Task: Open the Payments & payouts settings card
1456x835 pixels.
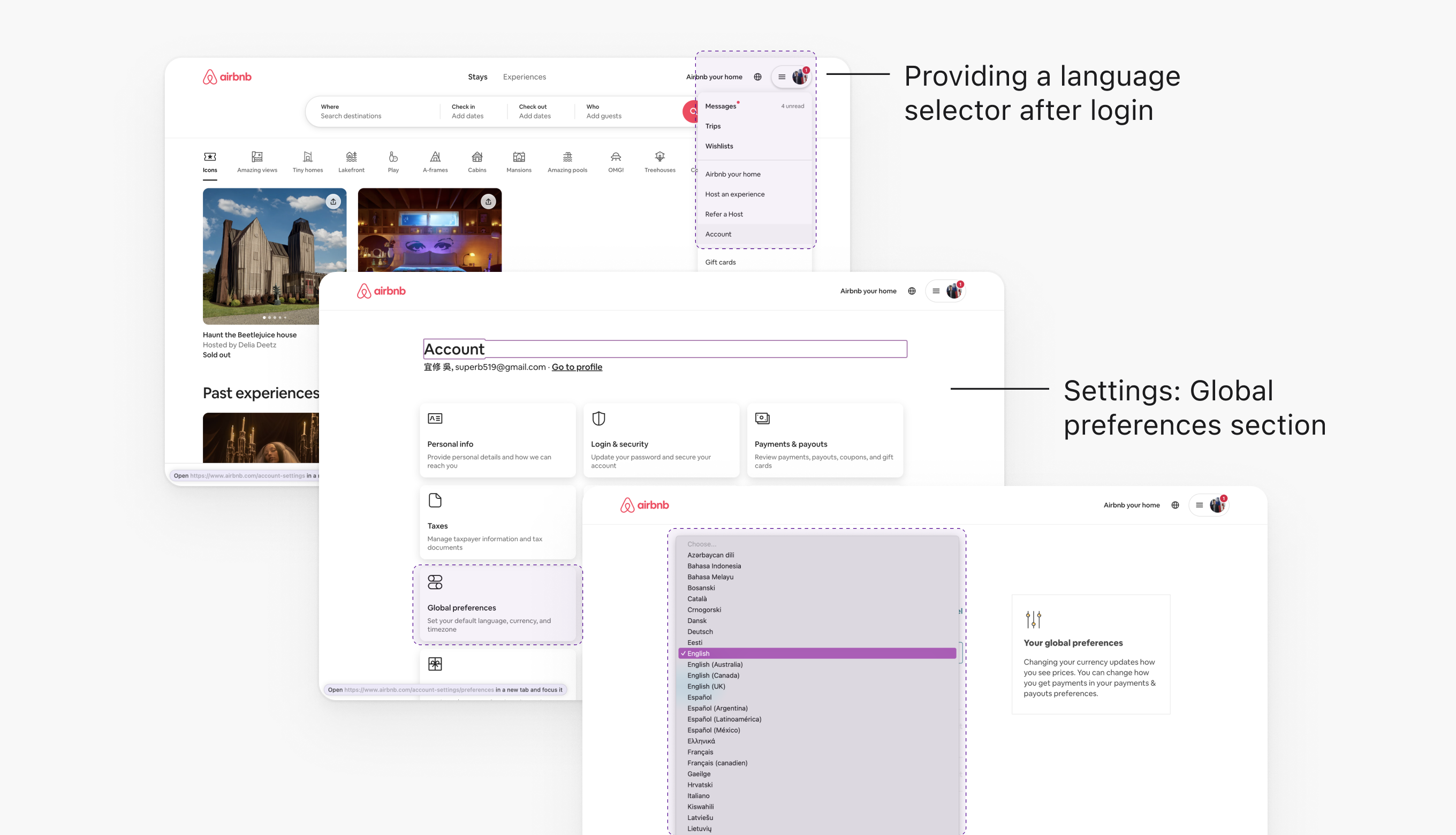Action: click(825, 441)
